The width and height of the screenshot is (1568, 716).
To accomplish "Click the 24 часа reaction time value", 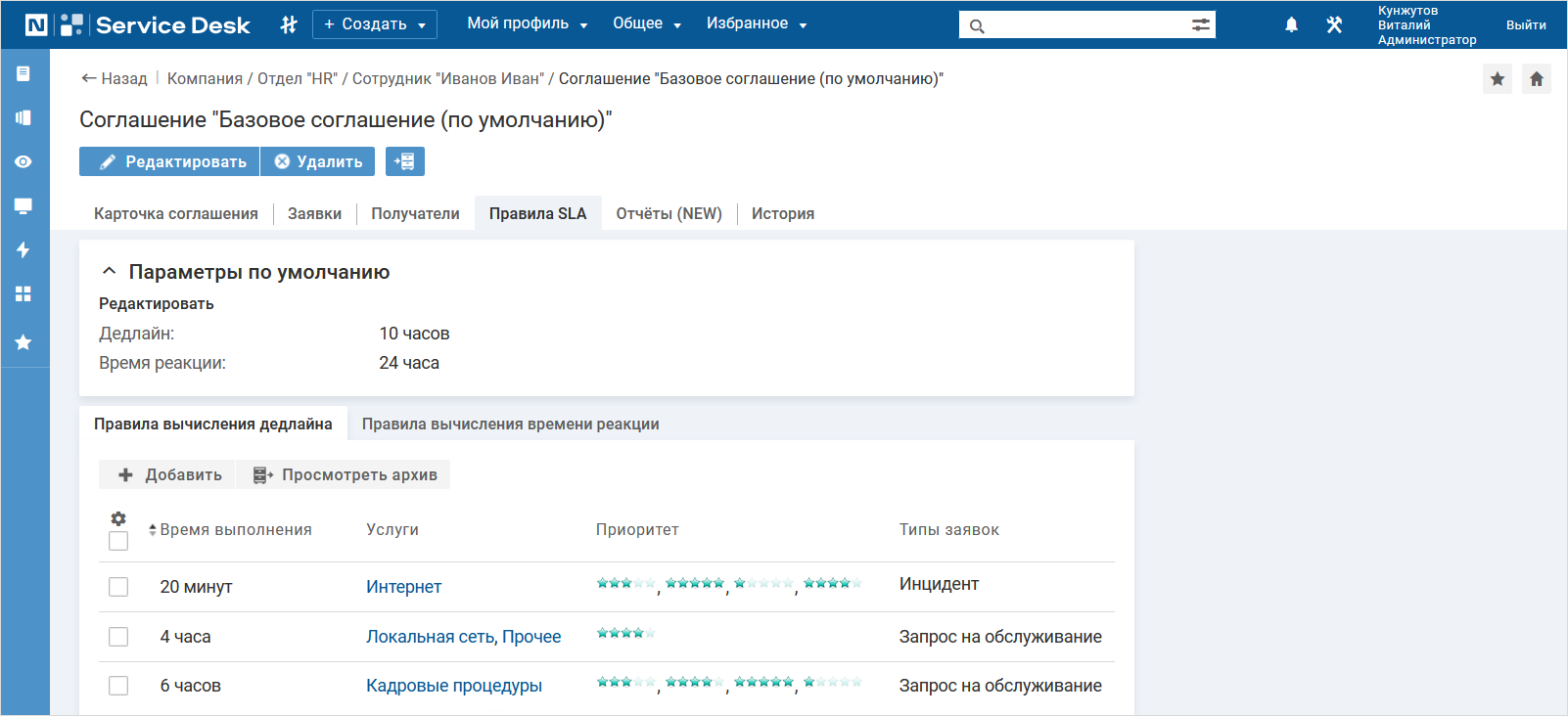I will pyautogui.click(x=409, y=363).
